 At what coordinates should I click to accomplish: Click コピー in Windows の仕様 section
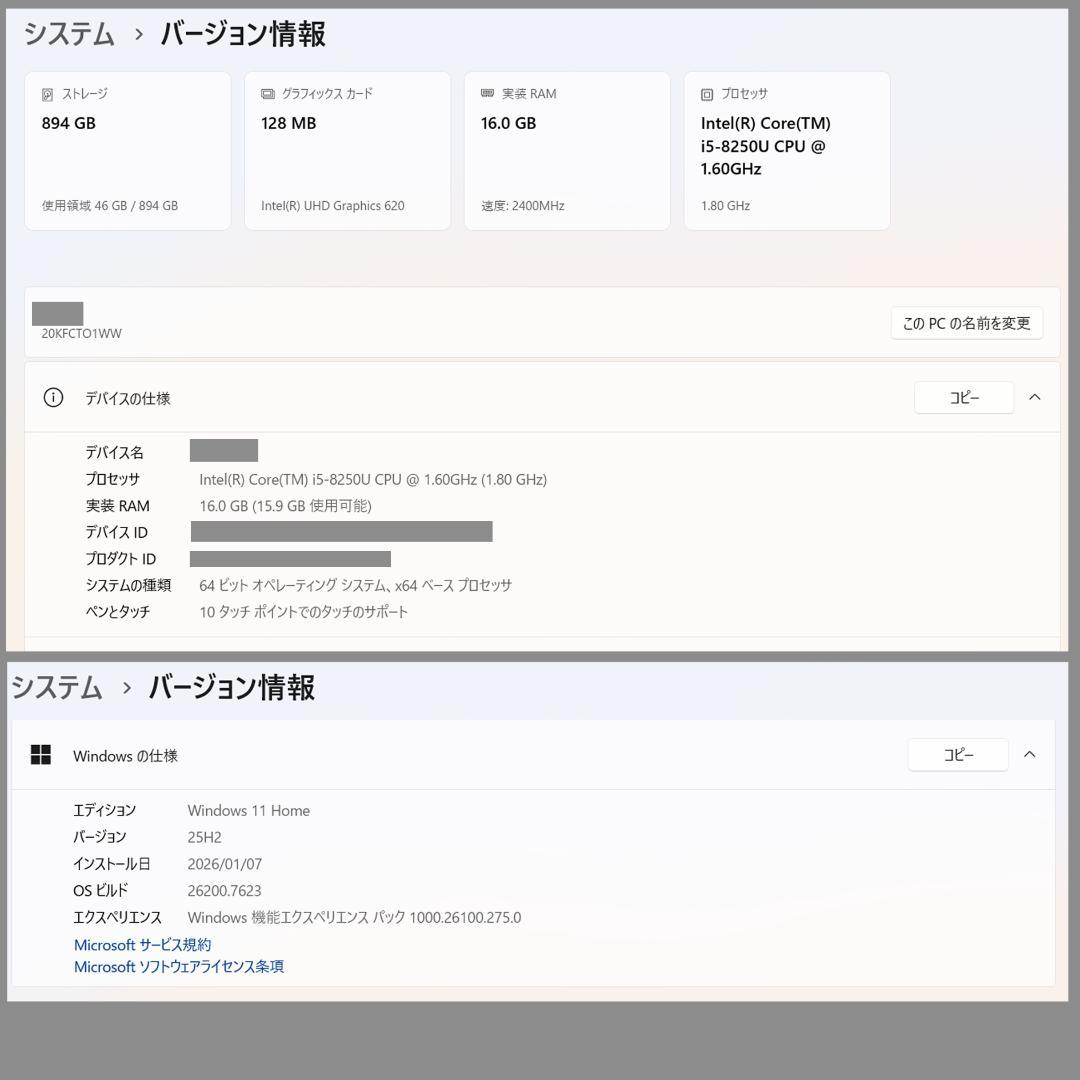point(957,754)
